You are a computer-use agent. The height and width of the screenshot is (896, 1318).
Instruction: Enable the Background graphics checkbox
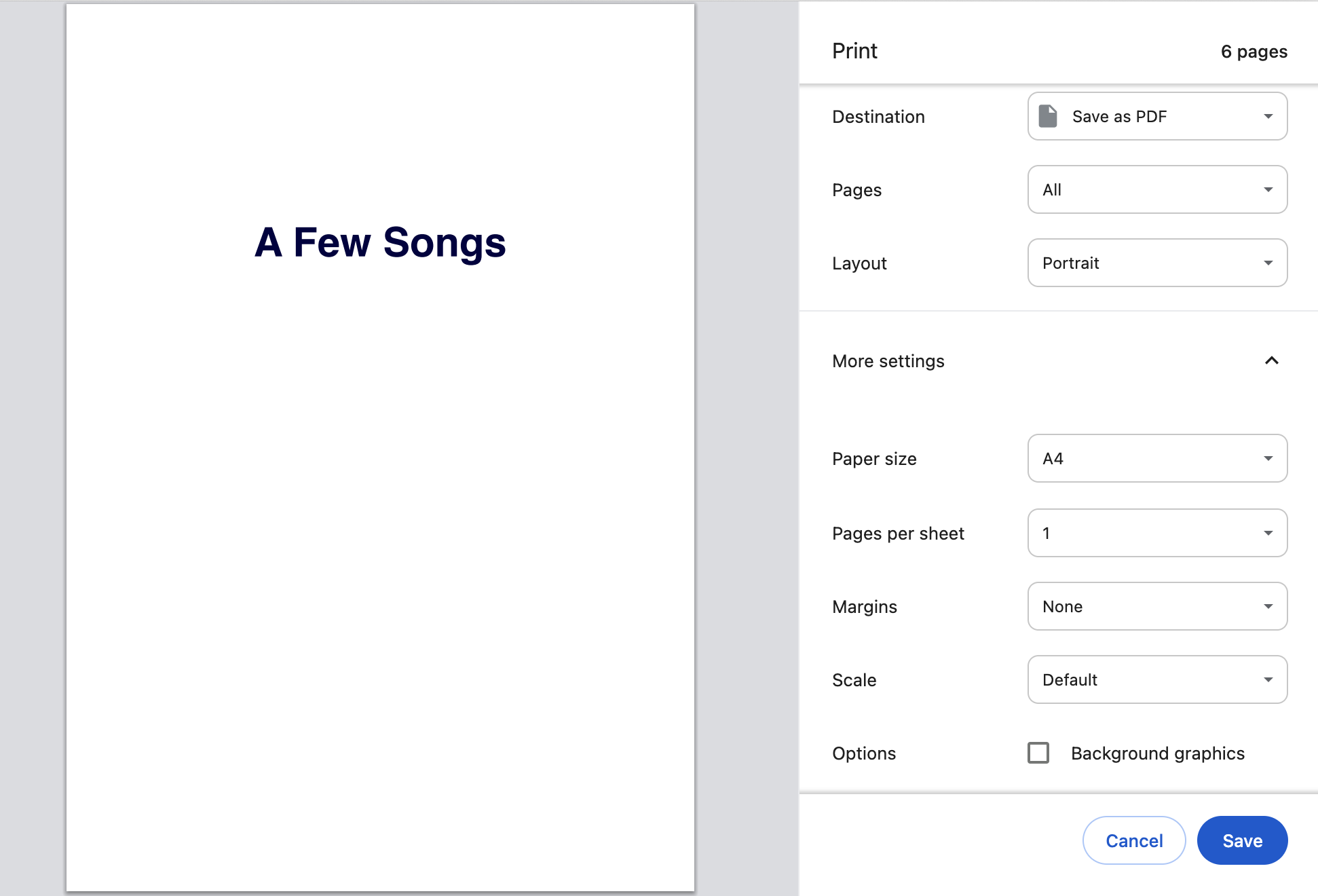(x=1038, y=753)
